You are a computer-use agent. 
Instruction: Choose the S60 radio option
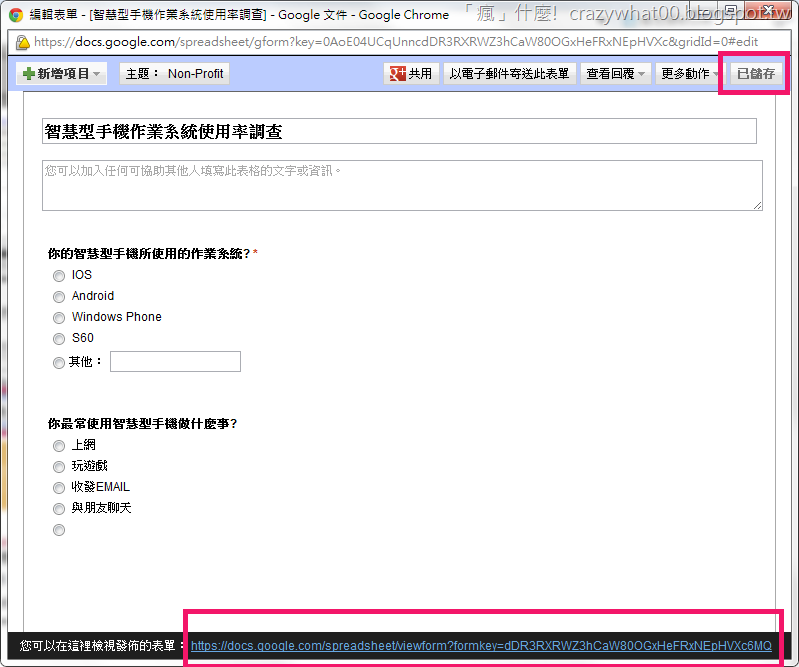coord(59,338)
